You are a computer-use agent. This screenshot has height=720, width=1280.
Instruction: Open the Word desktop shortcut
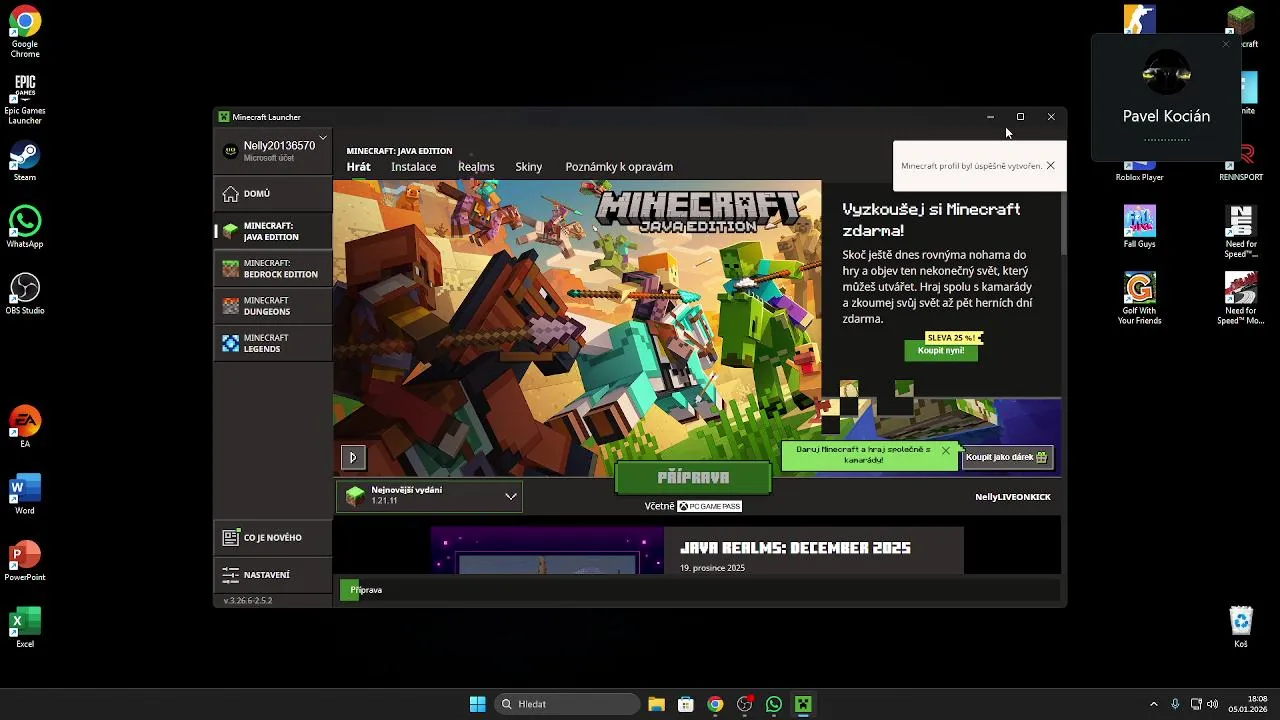[25, 495]
